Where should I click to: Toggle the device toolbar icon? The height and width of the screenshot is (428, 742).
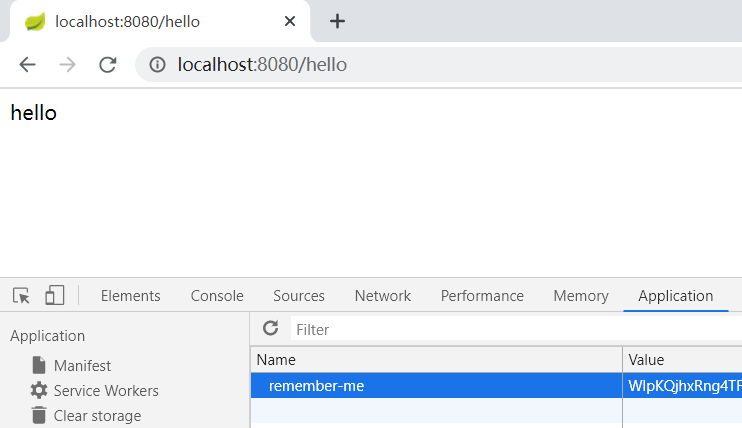[x=54, y=295]
